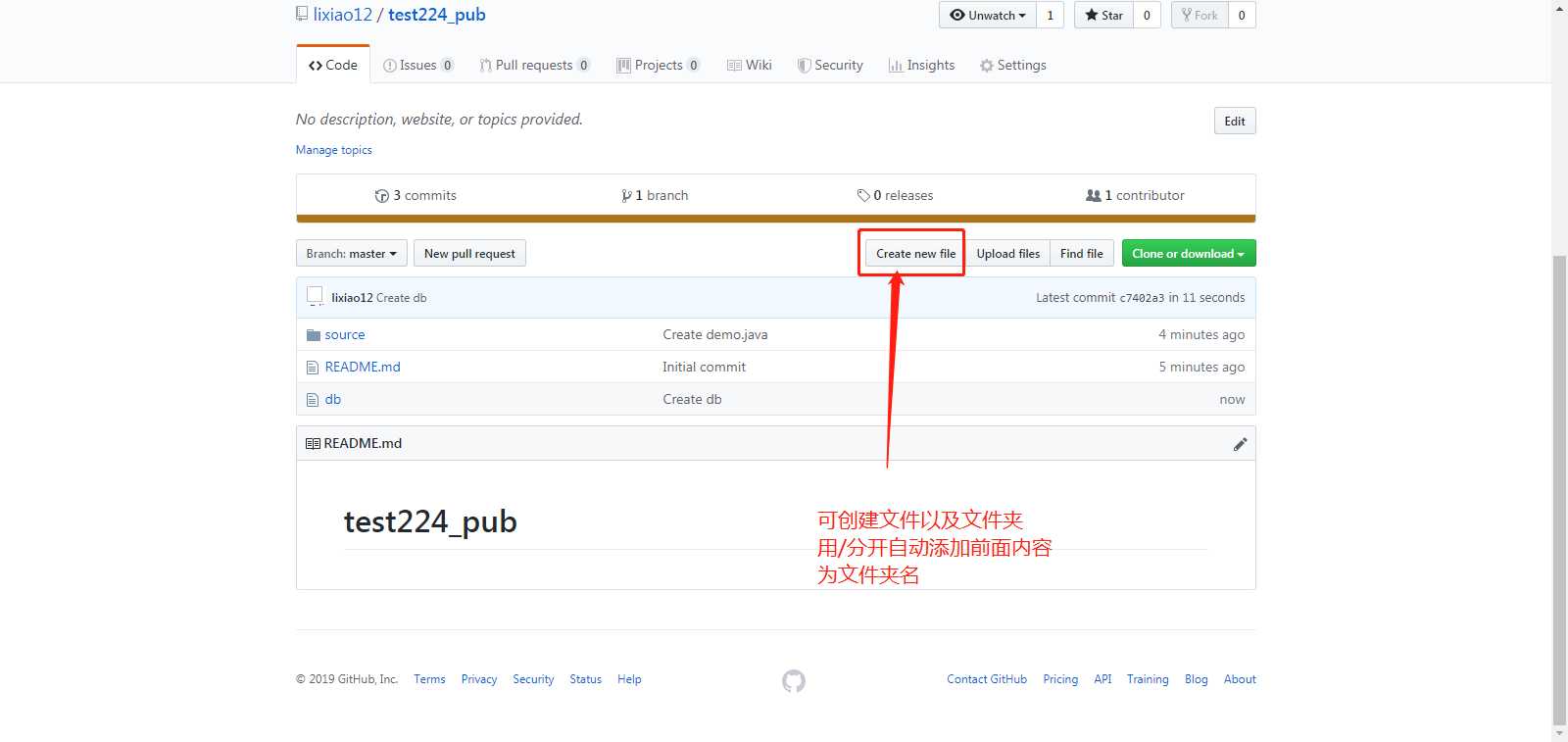Click the people icon beside 1 contributor
The width and height of the screenshot is (1568, 742).
tap(1094, 196)
